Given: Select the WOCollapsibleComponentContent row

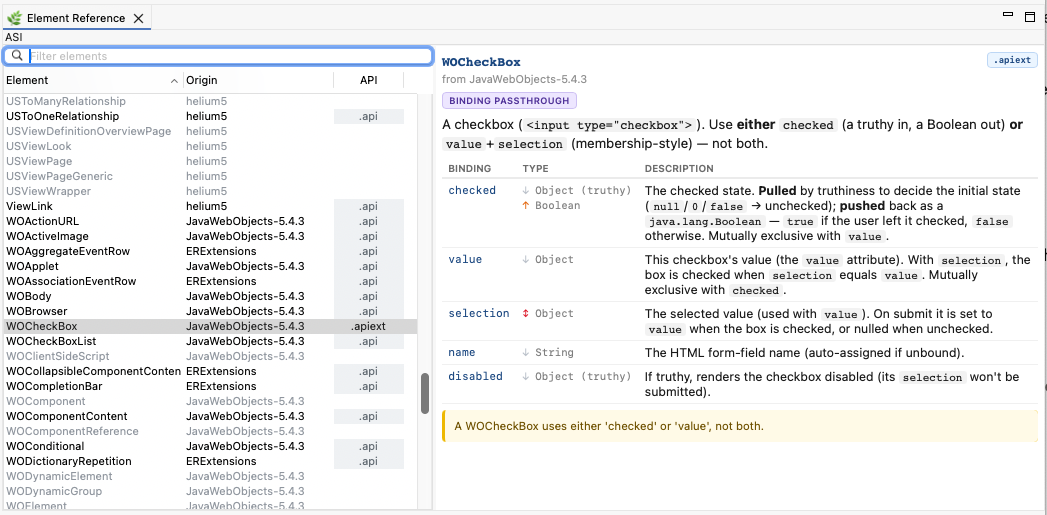Looking at the screenshot, I should coord(210,371).
